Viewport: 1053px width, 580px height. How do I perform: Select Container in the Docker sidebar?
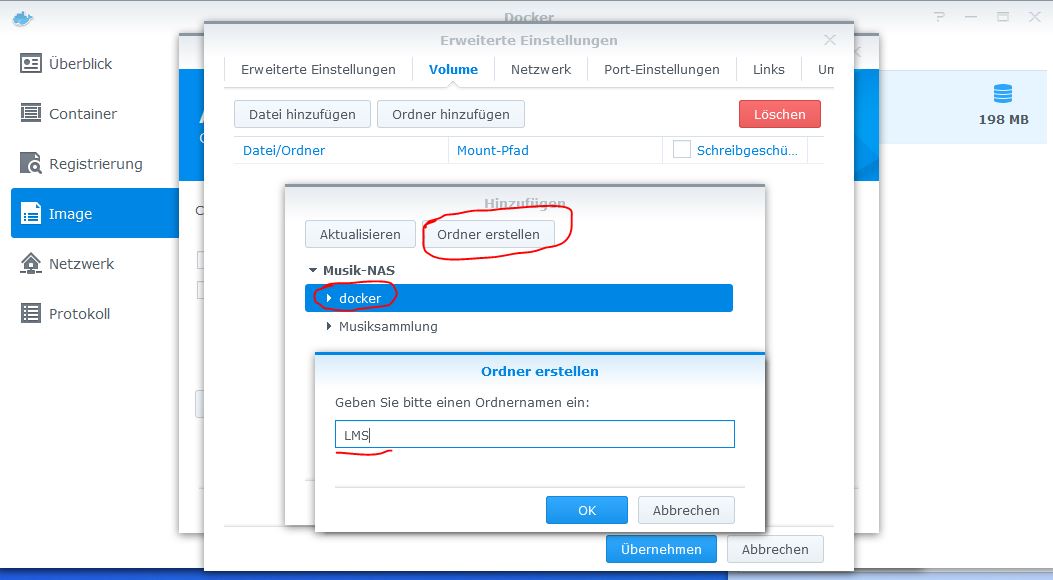point(80,113)
